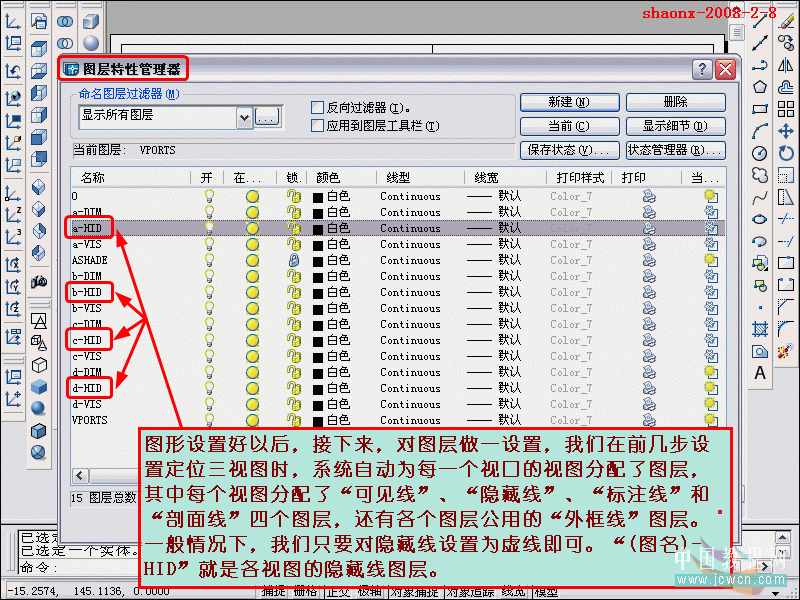Image resolution: width=800 pixels, height=600 pixels.
Task: Open linetype Continuous for a-HID layer
Action: click(410, 228)
